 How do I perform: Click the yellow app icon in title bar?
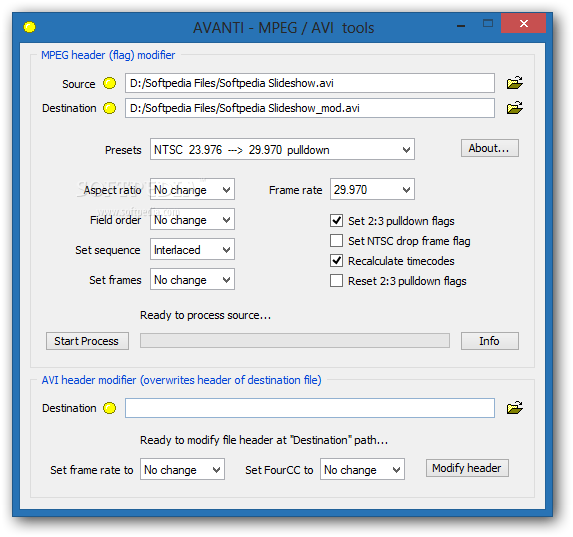pos(30,27)
